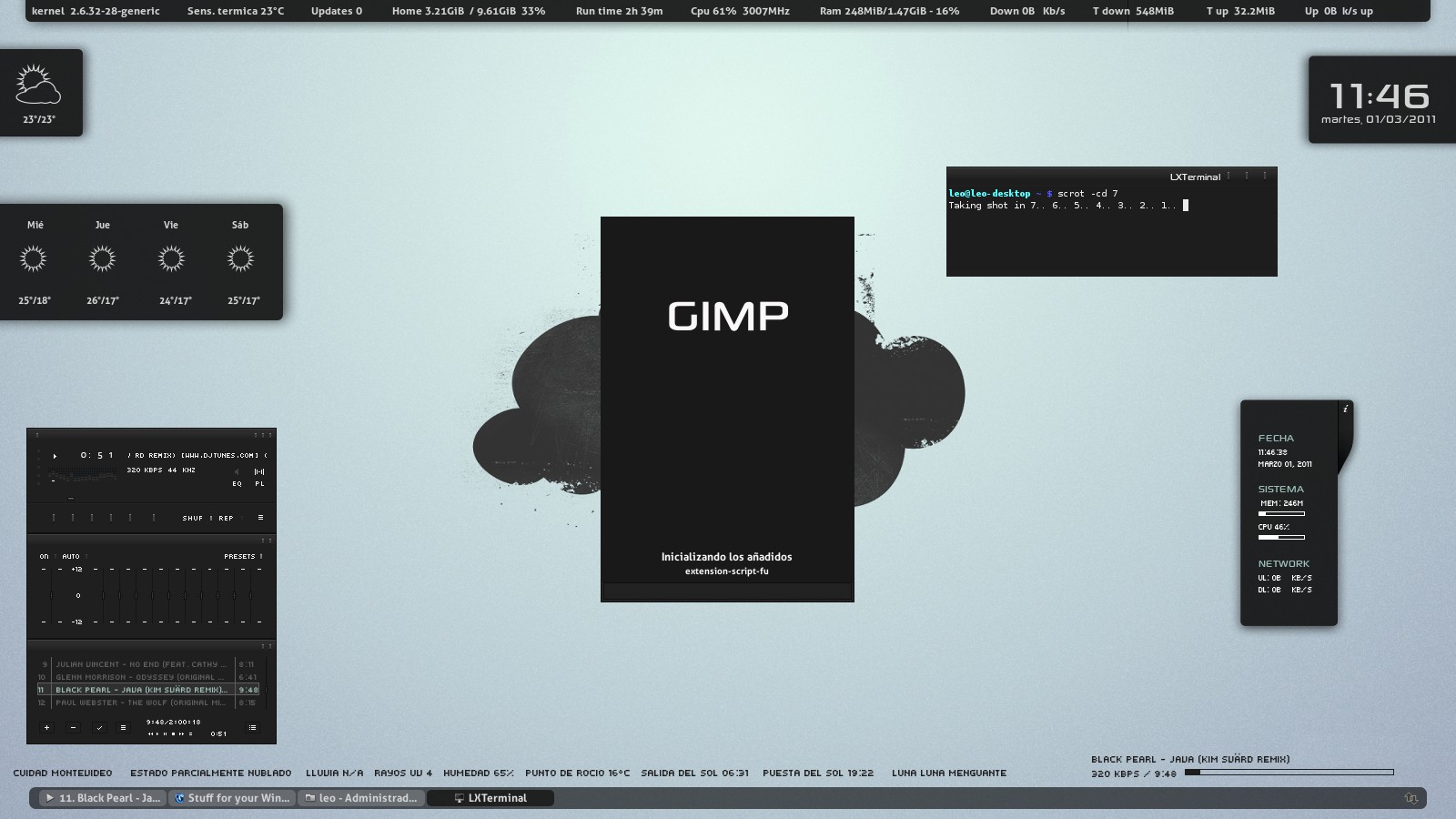This screenshot has height=819, width=1456.
Task: Click the playlist mini play control
Action: click(157, 733)
